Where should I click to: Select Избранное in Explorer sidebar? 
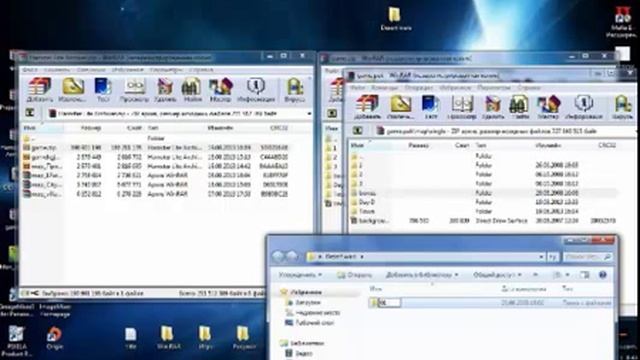point(306,292)
